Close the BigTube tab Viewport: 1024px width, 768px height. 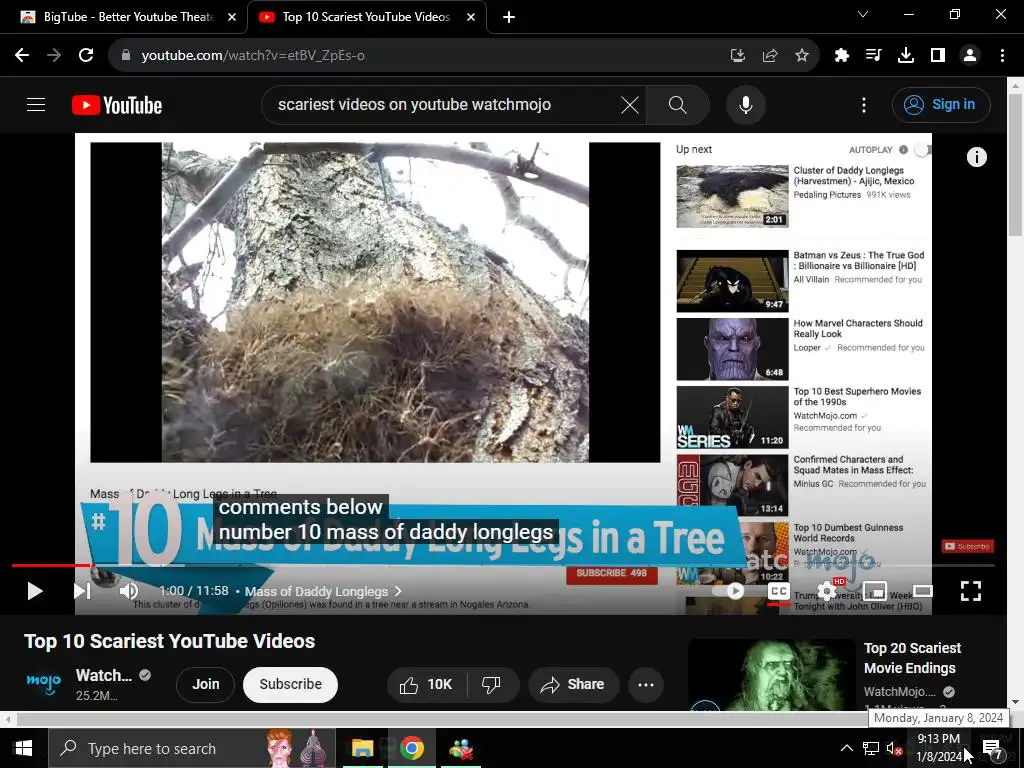232,17
